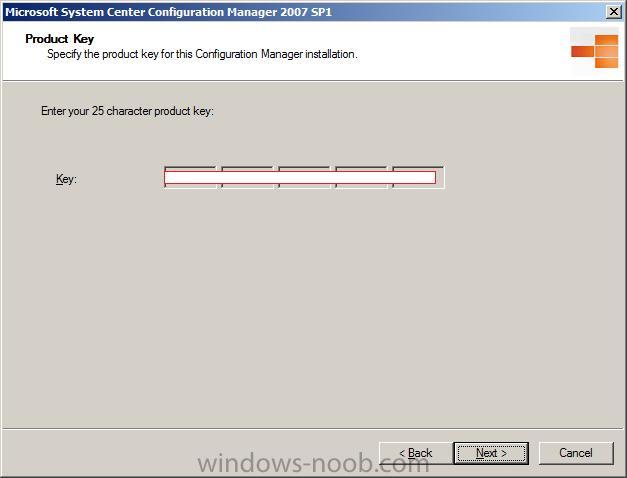
Task: Select the first product key segment field
Action: [190, 177]
